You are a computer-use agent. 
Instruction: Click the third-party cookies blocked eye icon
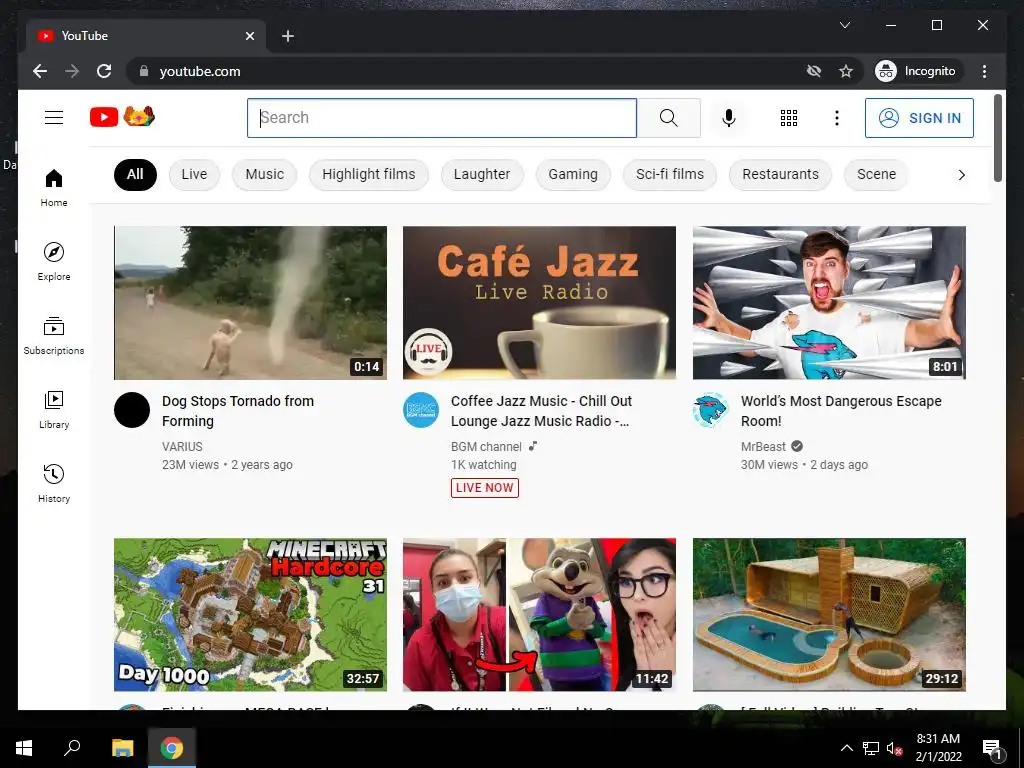tap(814, 71)
